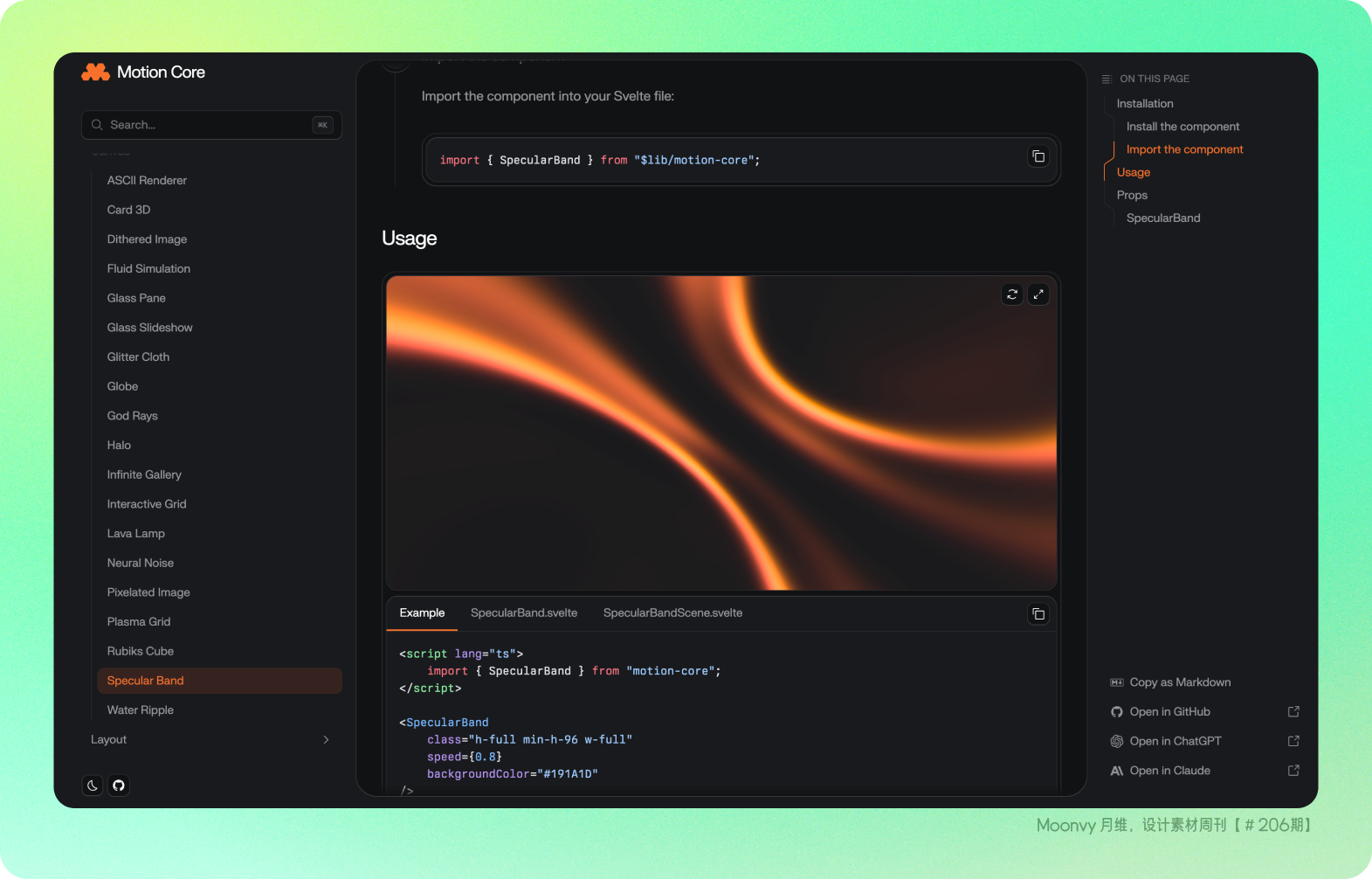Reload the Specular Band preview
This screenshot has height=879, width=1372.
coord(1012,294)
